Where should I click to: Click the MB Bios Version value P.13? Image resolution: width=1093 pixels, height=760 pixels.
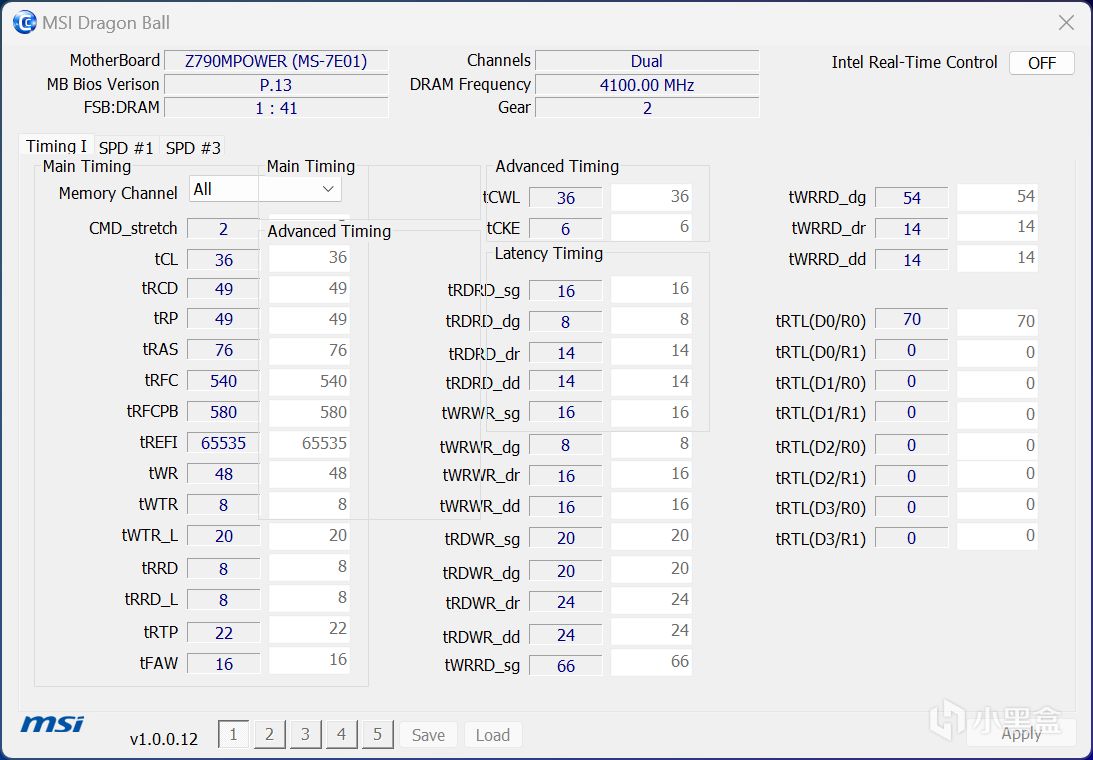click(276, 85)
